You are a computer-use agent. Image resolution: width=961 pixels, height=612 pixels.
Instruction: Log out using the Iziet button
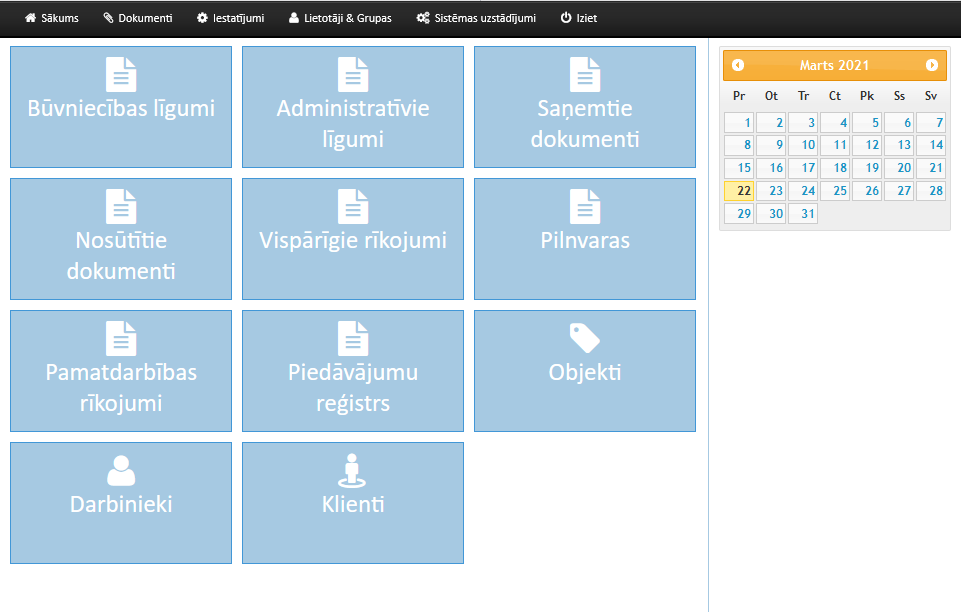[579, 18]
